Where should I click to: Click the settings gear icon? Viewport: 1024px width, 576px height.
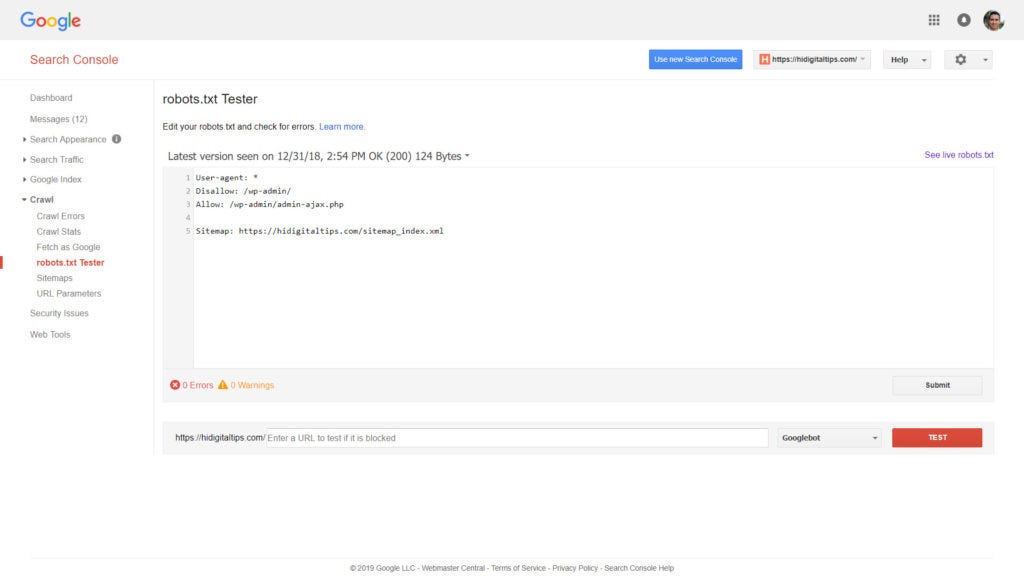click(x=960, y=59)
